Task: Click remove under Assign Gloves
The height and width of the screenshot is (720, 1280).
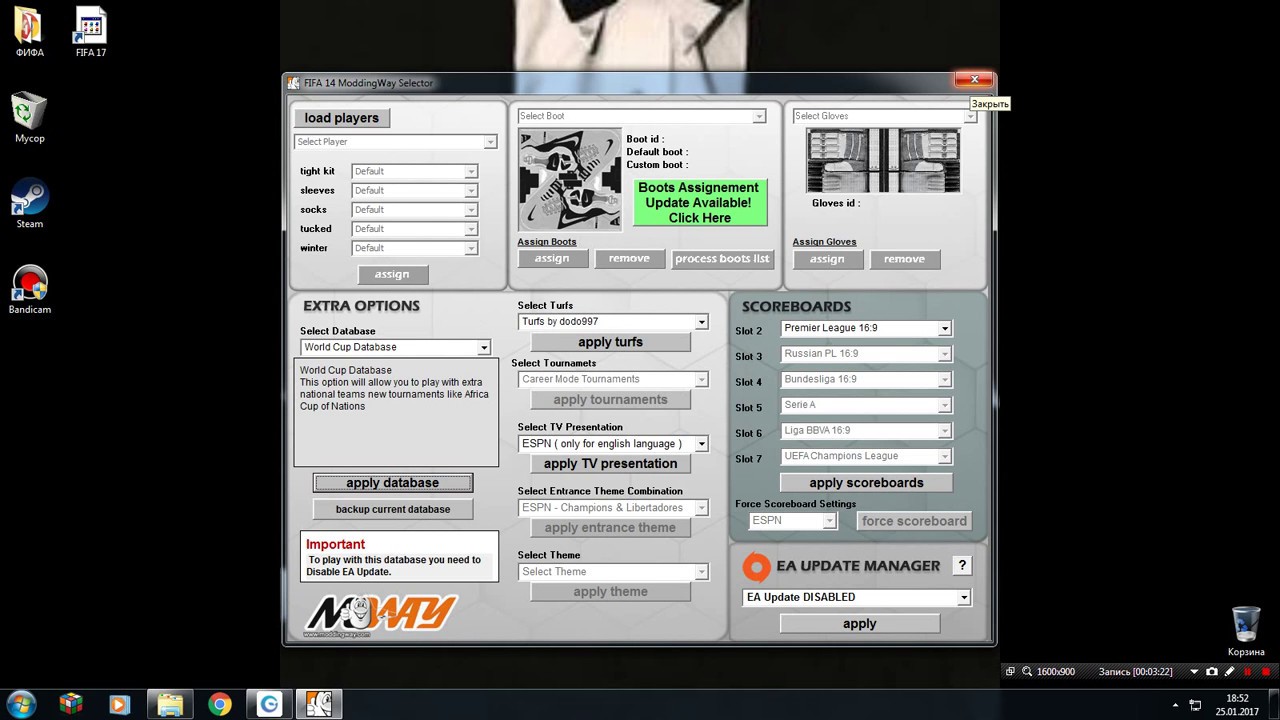Action: point(904,259)
